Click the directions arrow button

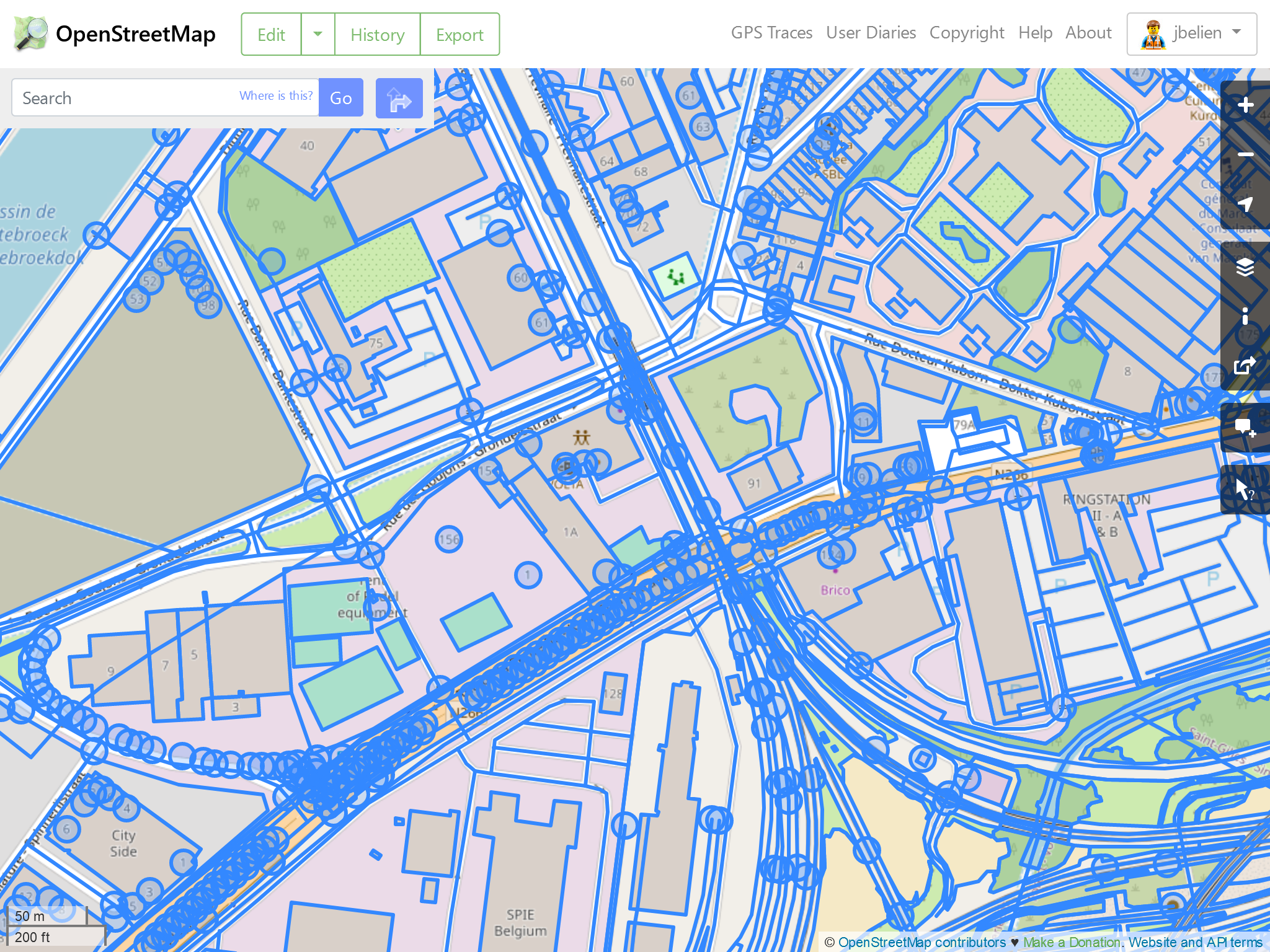point(399,98)
